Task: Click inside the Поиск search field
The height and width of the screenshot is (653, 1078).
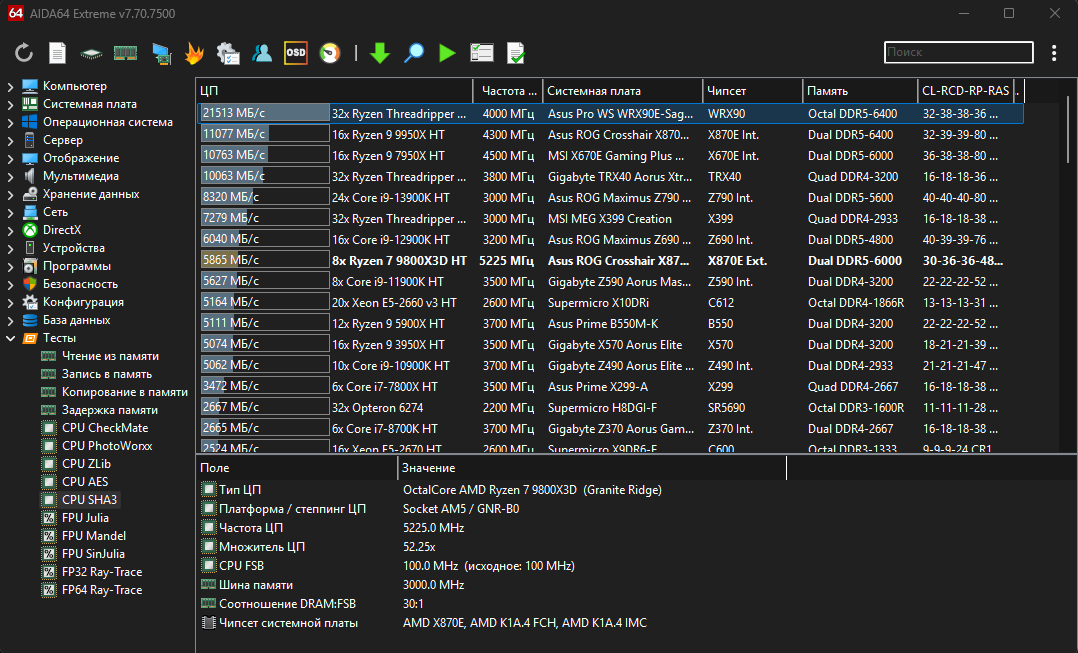Action: [958, 52]
